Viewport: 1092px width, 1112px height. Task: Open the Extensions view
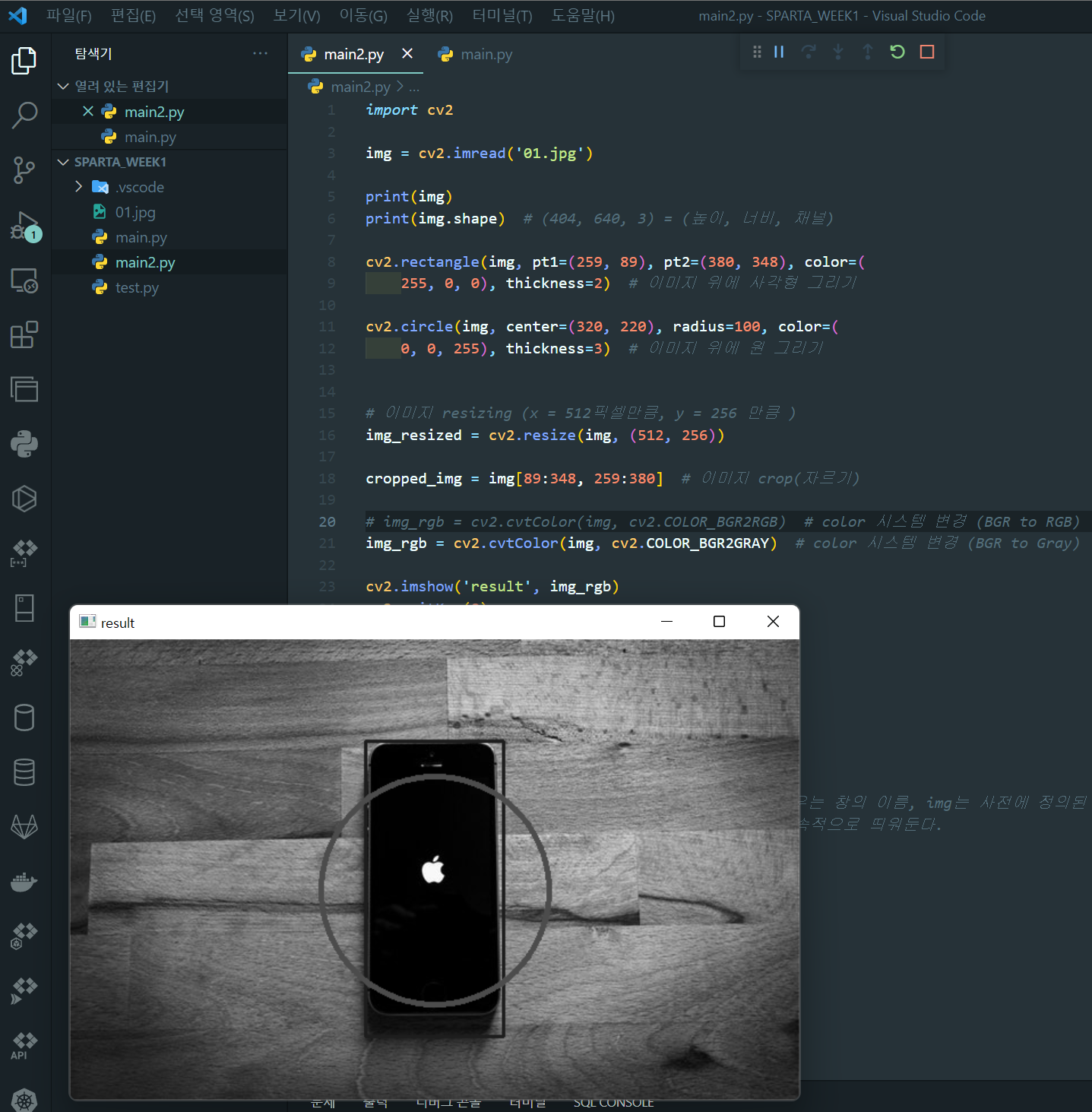(24, 334)
